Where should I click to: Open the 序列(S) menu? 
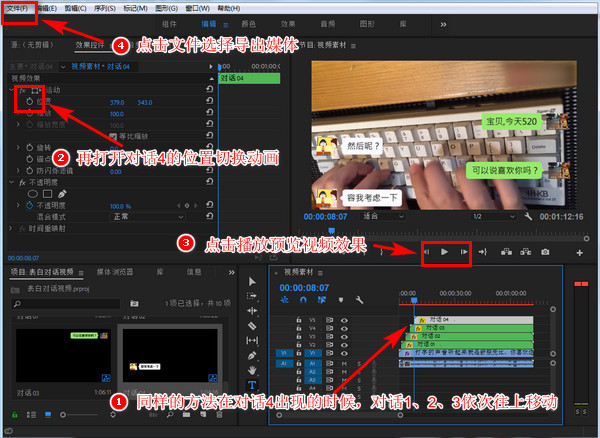point(105,8)
